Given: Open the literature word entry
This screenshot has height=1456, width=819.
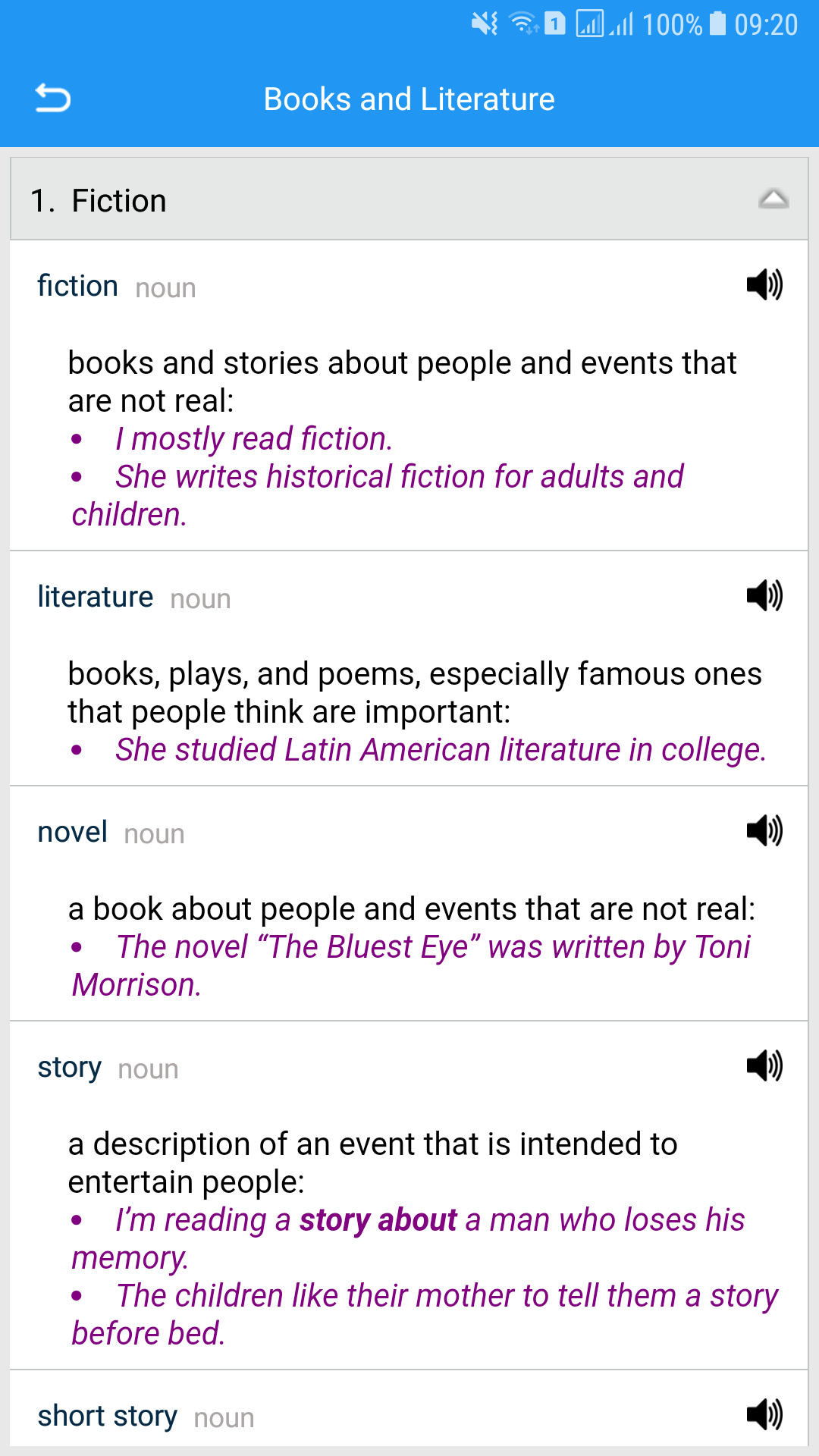Looking at the screenshot, I should pyautogui.click(x=96, y=598).
